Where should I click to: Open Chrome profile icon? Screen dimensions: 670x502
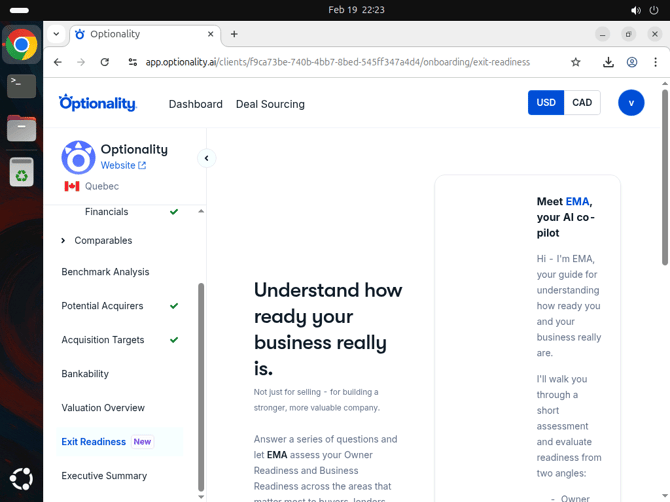click(632, 62)
